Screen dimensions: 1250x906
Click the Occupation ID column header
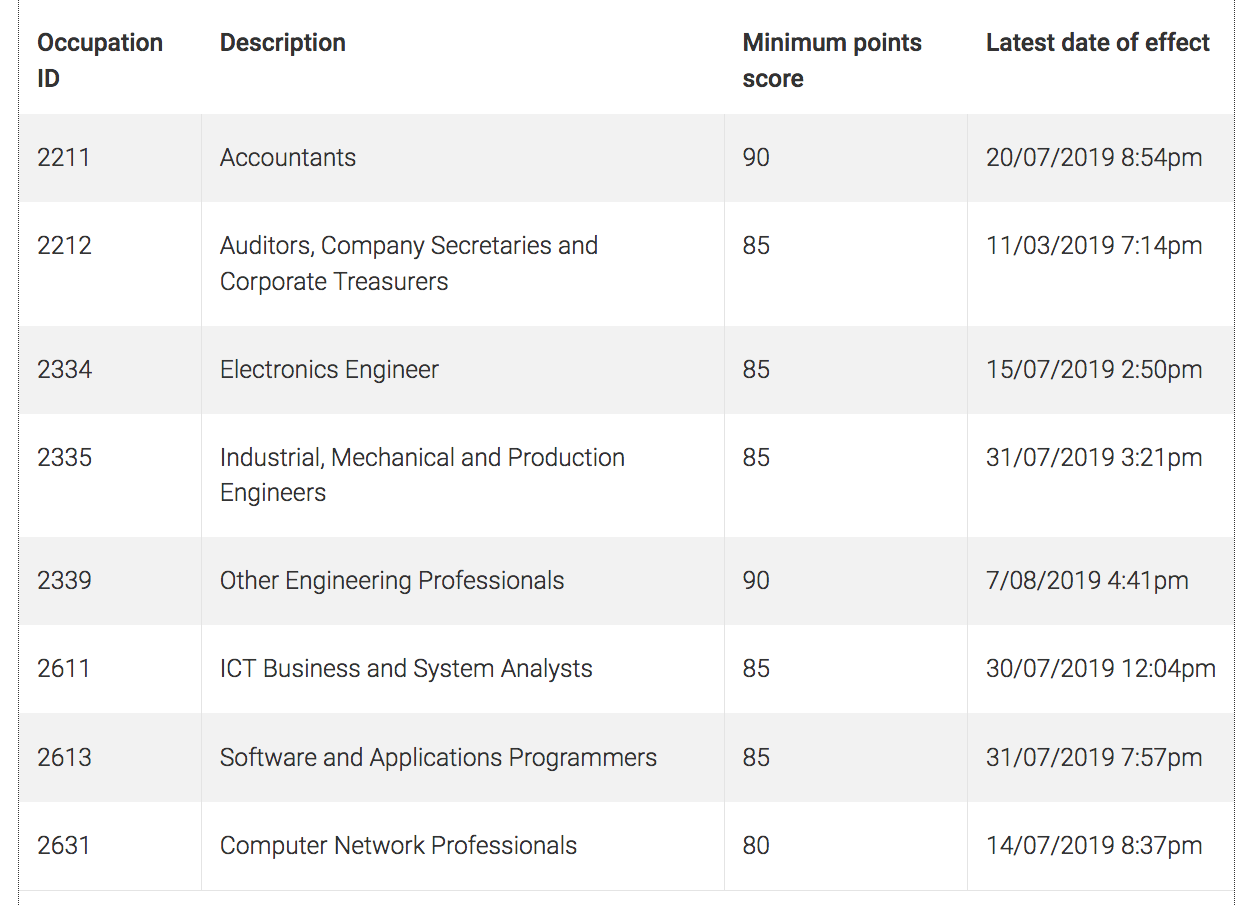pos(100,61)
